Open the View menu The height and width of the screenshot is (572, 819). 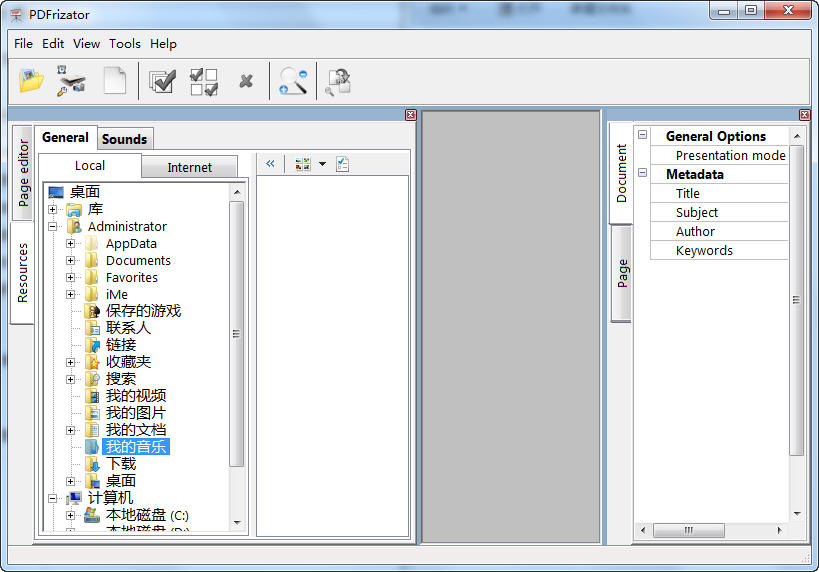pos(86,44)
